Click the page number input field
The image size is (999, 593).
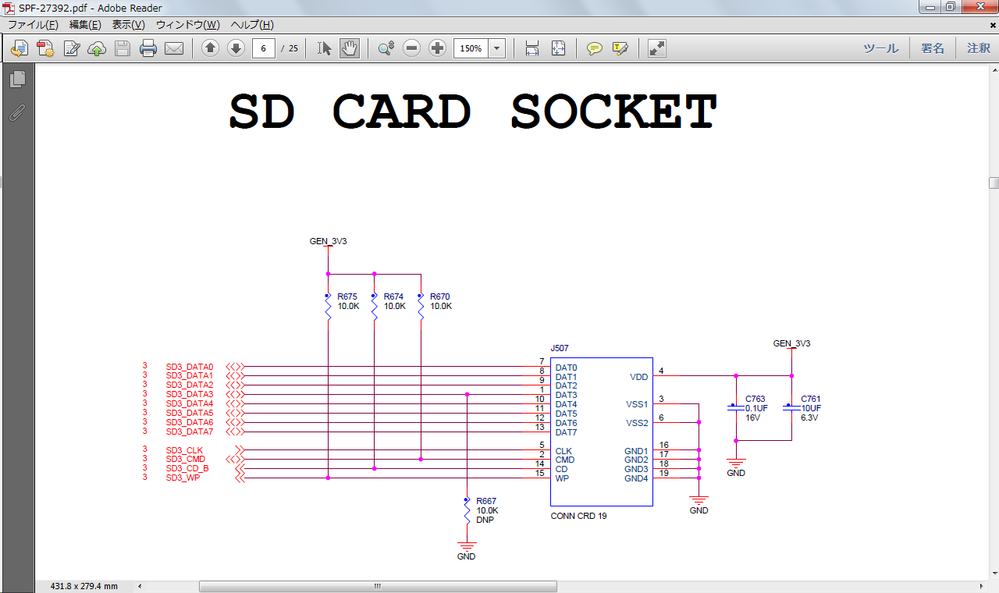coord(263,47)
